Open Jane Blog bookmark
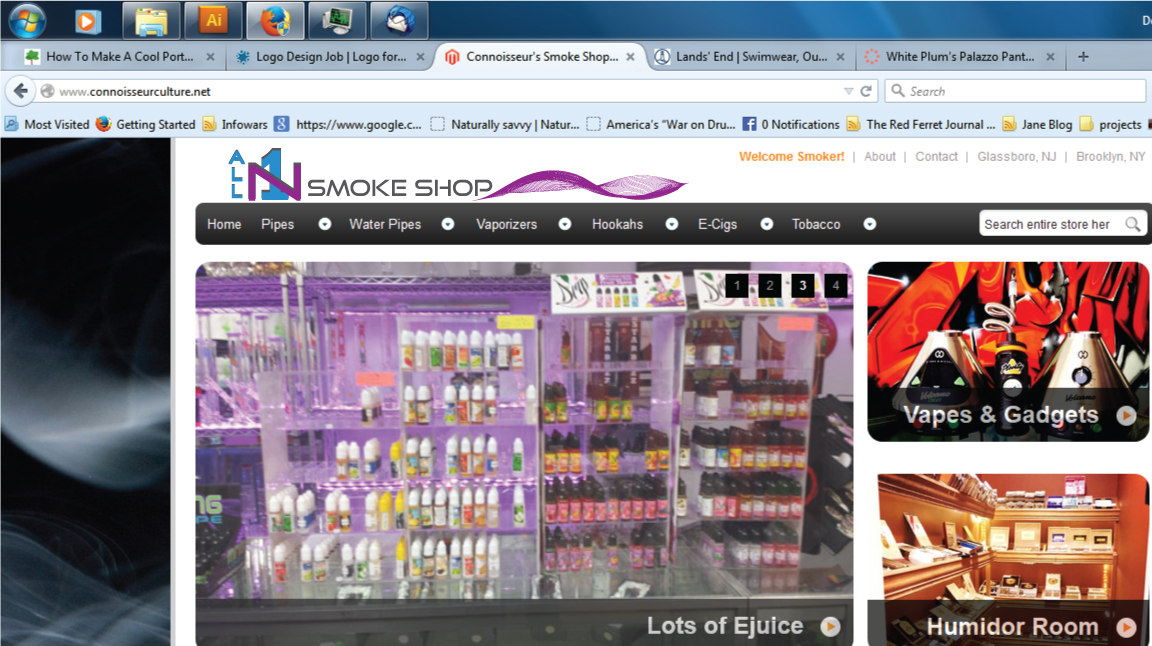The height and width of the screenshot is (646, 1152). coord(1037,124)
